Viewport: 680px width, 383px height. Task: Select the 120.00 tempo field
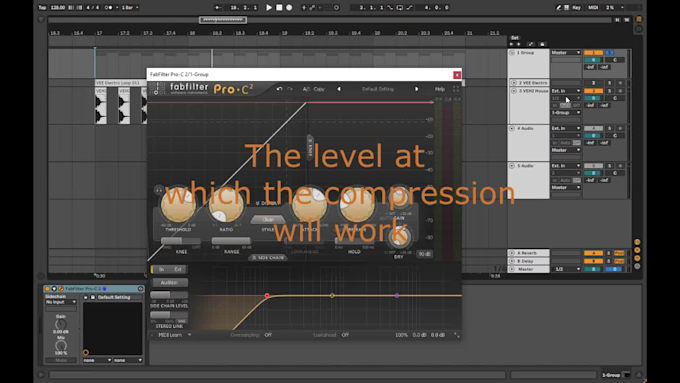[x=58, y=7]
